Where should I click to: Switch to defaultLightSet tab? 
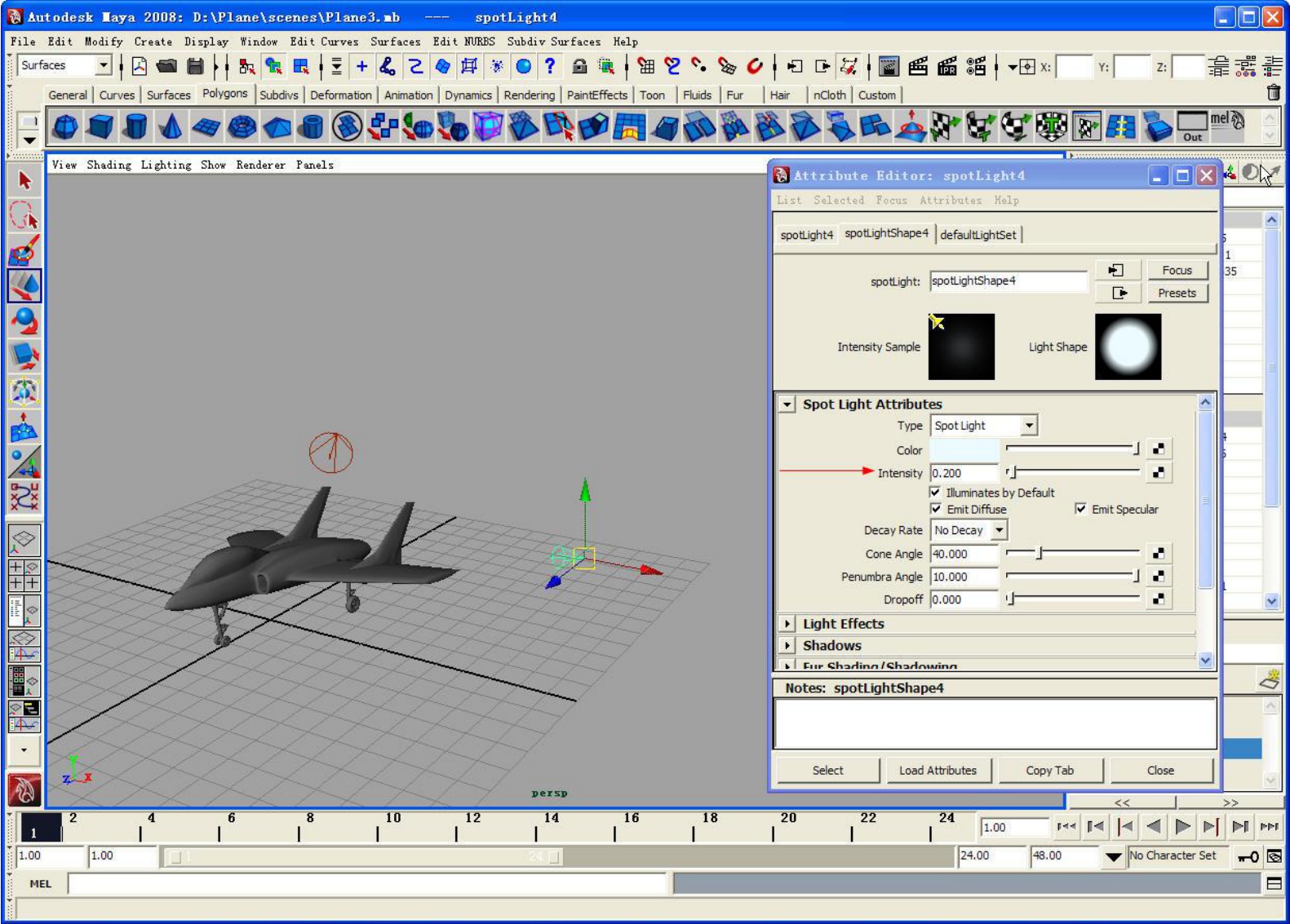click(977, 235)
